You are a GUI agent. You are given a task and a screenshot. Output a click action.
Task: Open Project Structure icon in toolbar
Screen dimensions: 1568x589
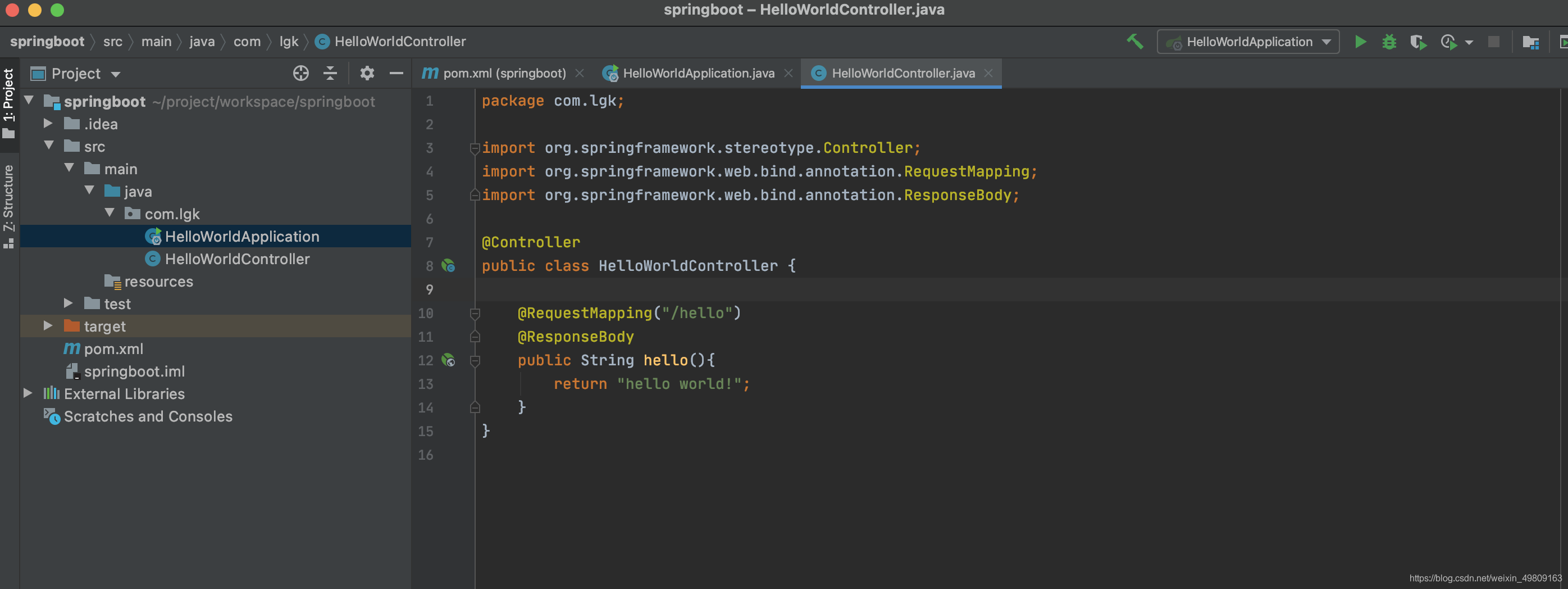coord(1530,42)
